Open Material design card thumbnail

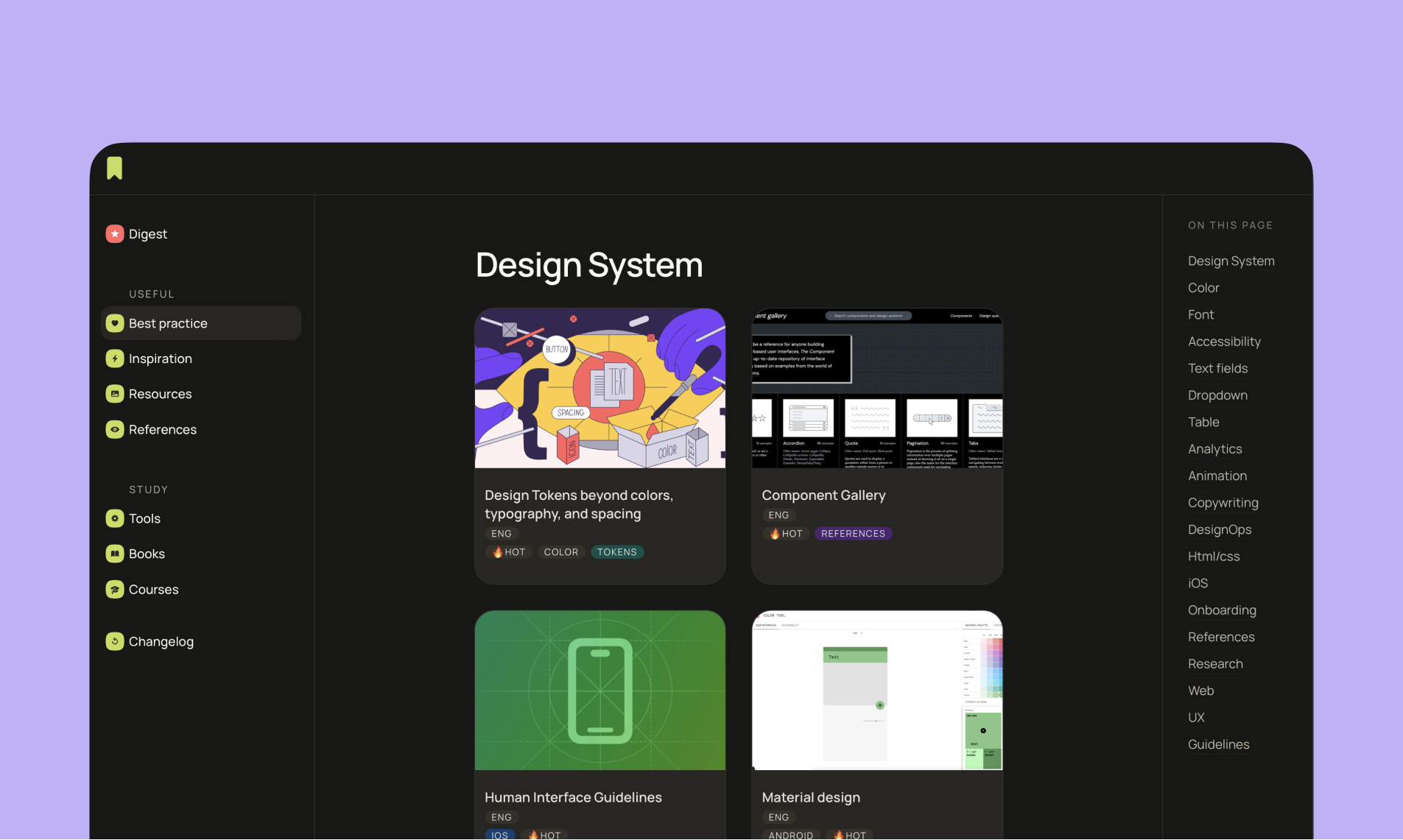pos(877,691)
